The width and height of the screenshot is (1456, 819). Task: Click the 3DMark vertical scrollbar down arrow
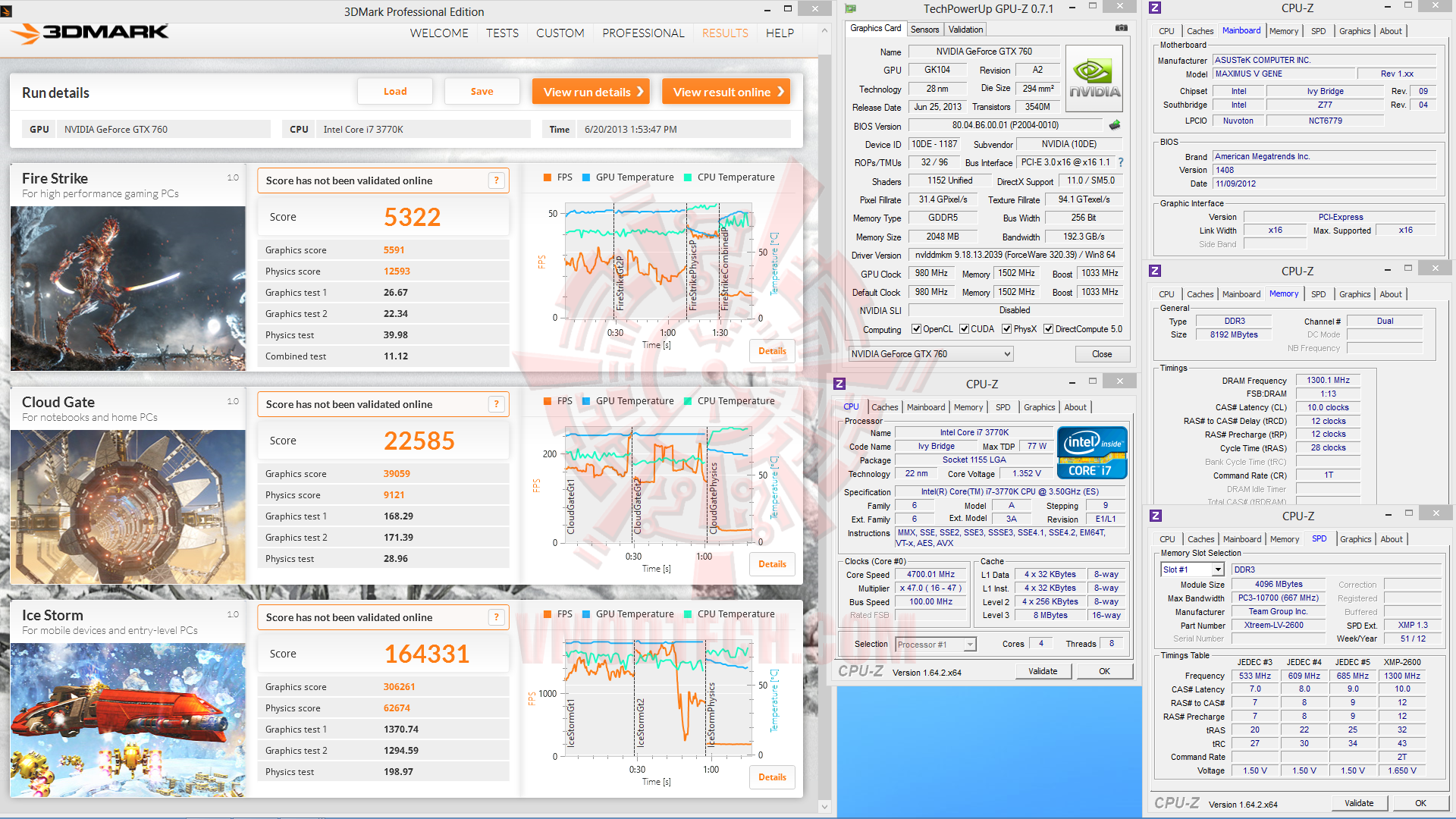(x=825, y=807)
